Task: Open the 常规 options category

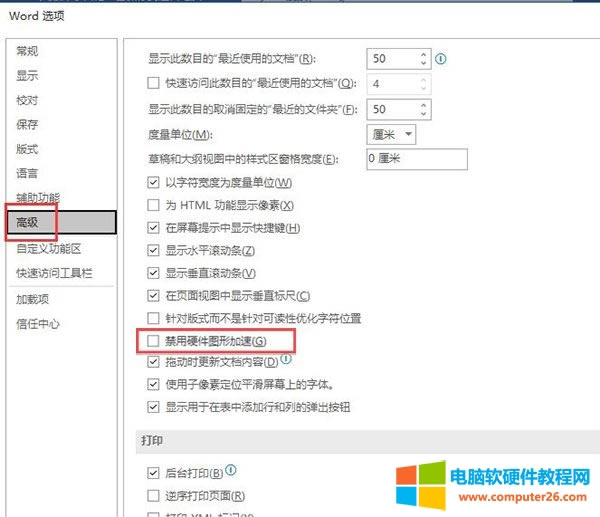Action: 27,51
